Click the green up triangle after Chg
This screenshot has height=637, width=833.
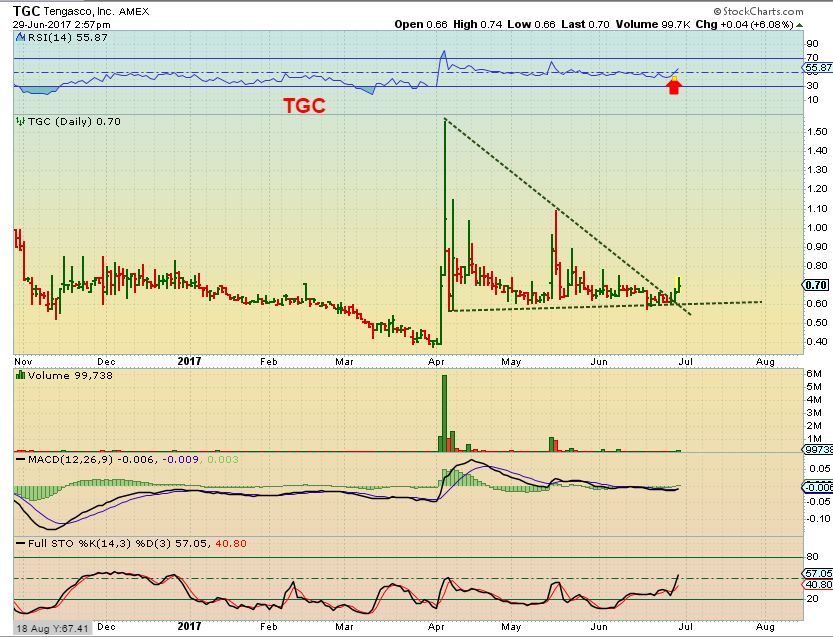coord(800,25)
